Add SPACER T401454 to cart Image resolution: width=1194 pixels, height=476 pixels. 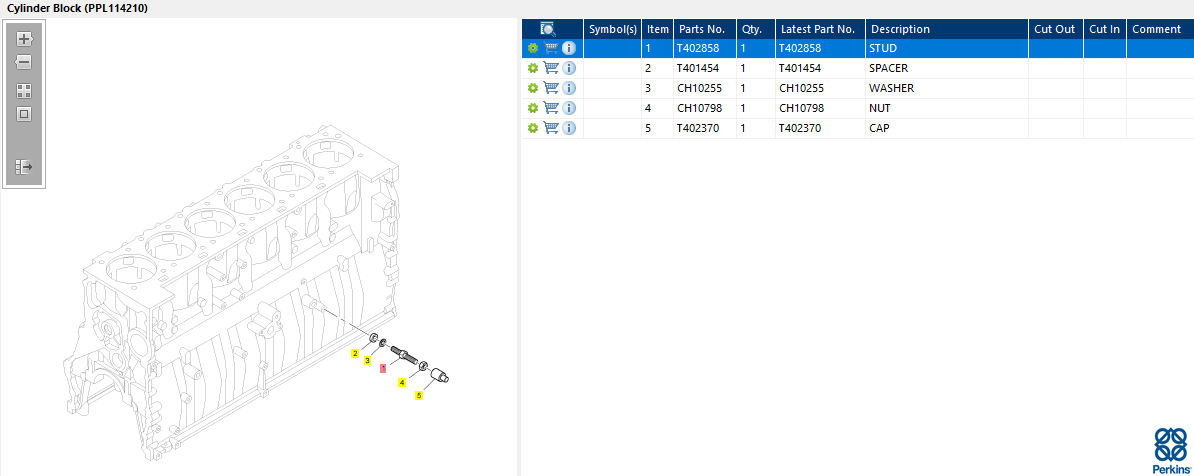point(551,68)
